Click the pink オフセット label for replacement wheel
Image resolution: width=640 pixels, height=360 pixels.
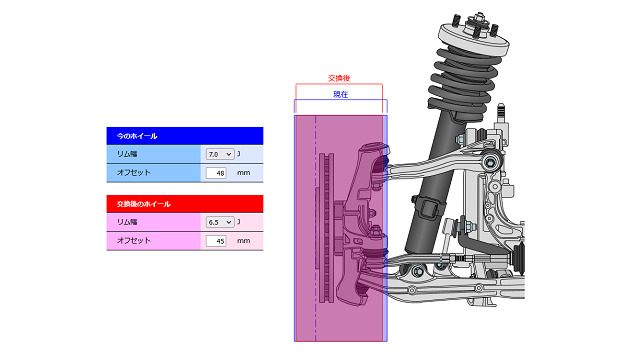pyautogui.click(x=133, y=241)
